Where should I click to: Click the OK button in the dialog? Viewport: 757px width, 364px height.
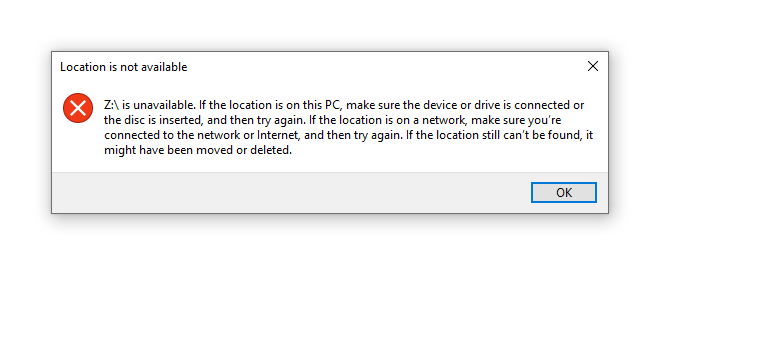tap(563, 193)
